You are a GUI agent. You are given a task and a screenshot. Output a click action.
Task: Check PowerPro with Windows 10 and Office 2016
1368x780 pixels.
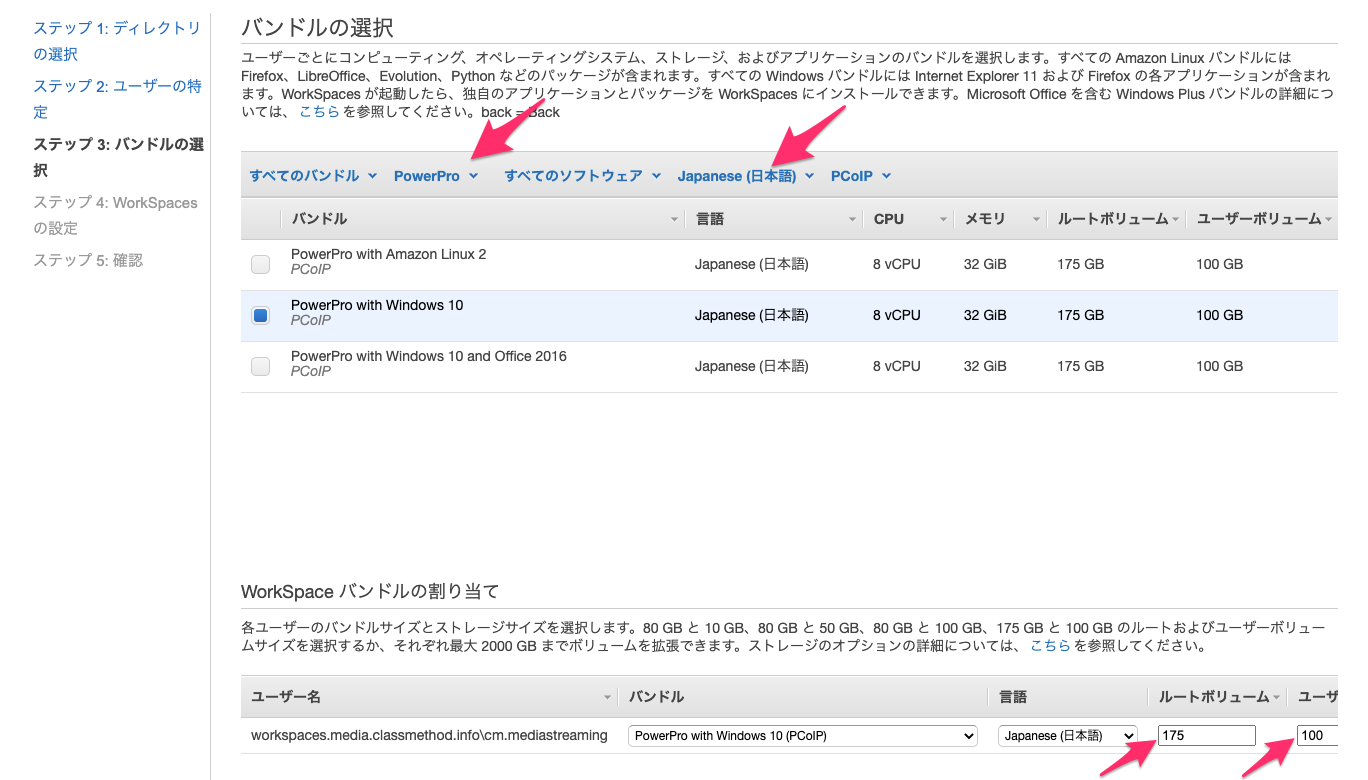pos(260,366)
